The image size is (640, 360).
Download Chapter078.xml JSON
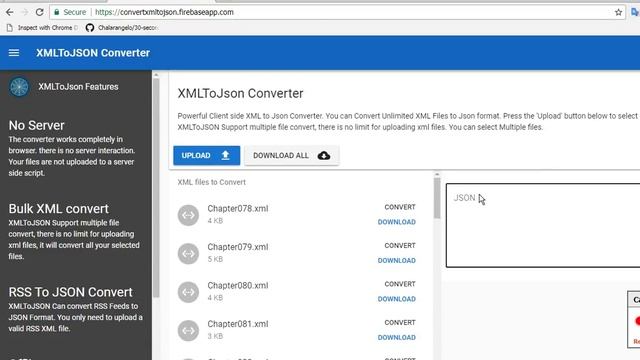pos(396,222)
